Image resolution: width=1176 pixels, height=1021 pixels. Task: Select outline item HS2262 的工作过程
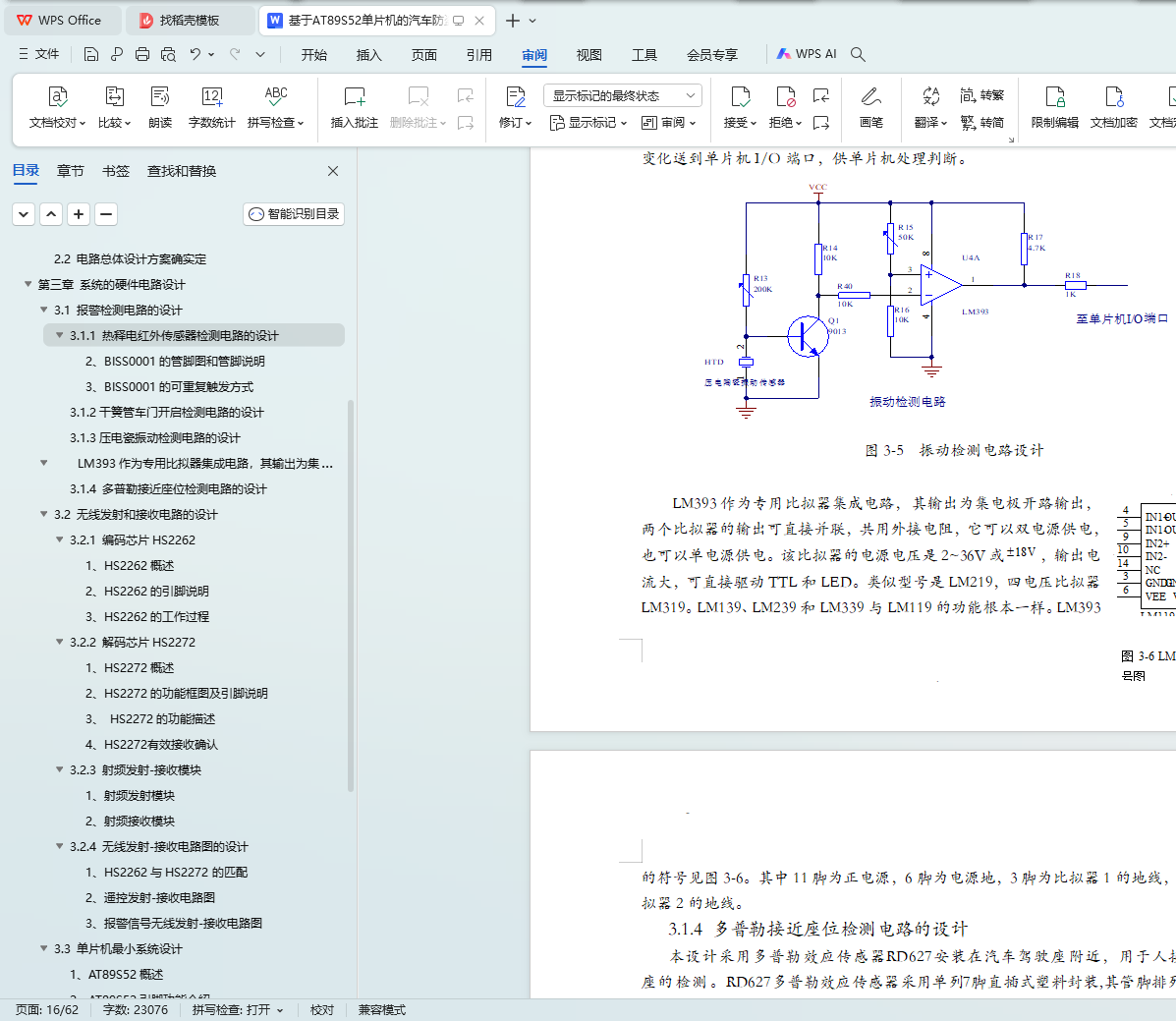click(147, 616)
